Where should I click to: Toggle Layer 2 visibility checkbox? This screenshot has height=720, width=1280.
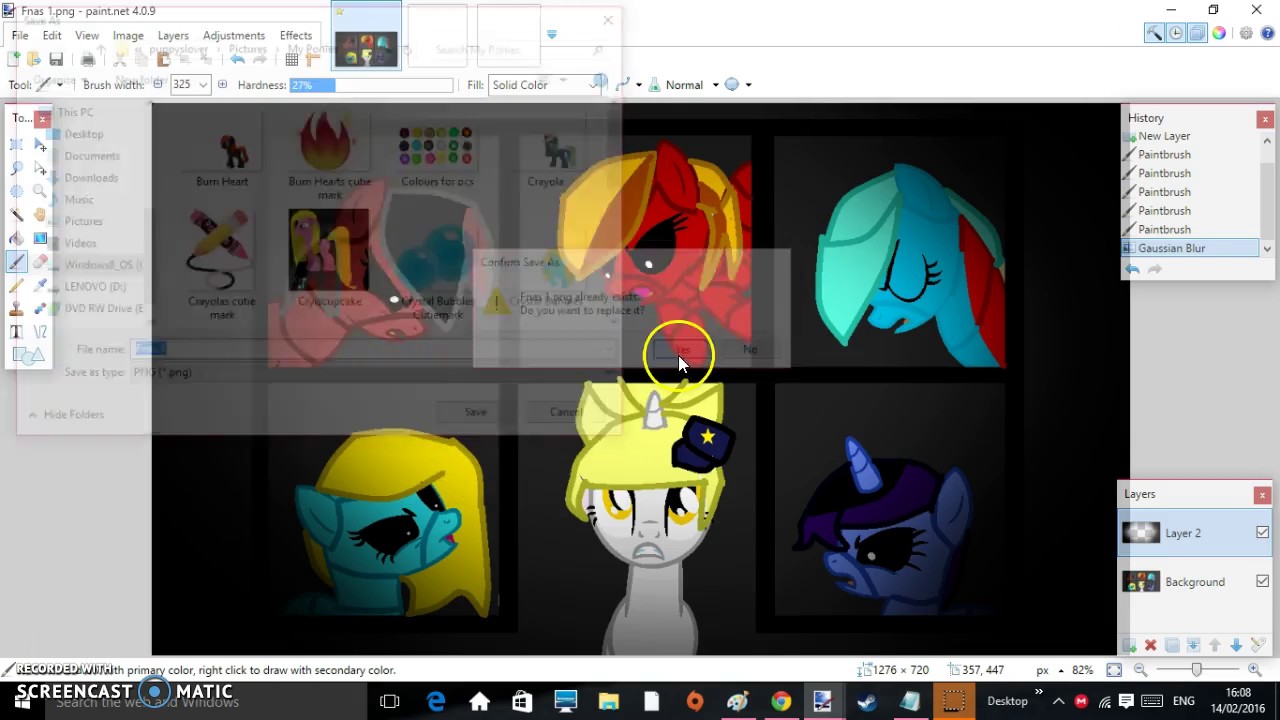(1262, 533)
